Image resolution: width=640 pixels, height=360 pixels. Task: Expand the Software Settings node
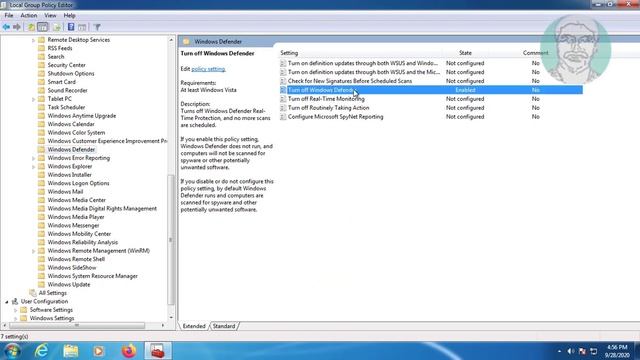(x=16, y=310)
